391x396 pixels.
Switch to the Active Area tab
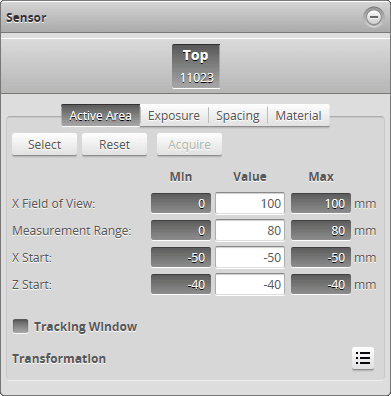click(x=101, y=115)
